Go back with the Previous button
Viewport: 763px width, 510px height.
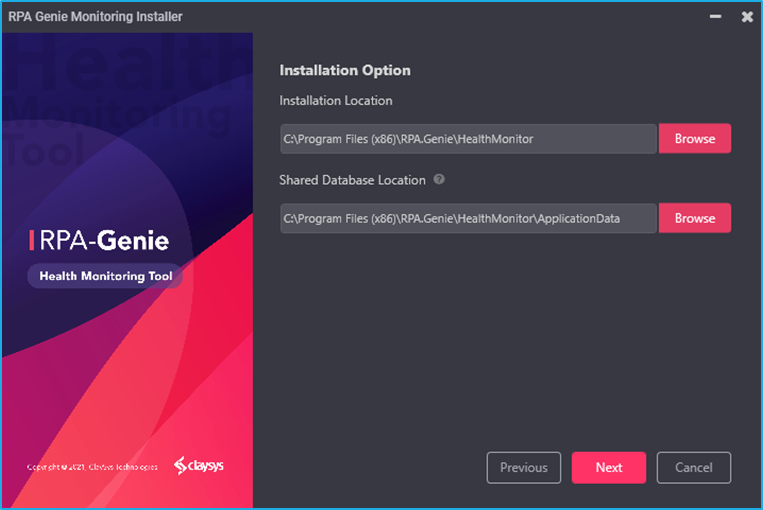point(523,467)
